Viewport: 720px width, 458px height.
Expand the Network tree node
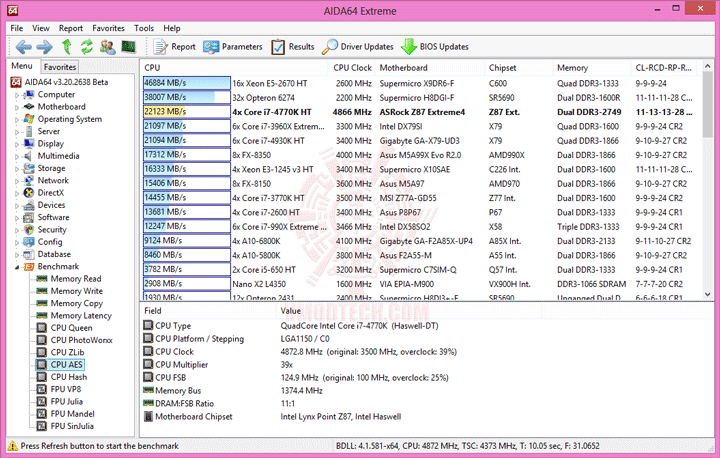(x=17, y=181)
